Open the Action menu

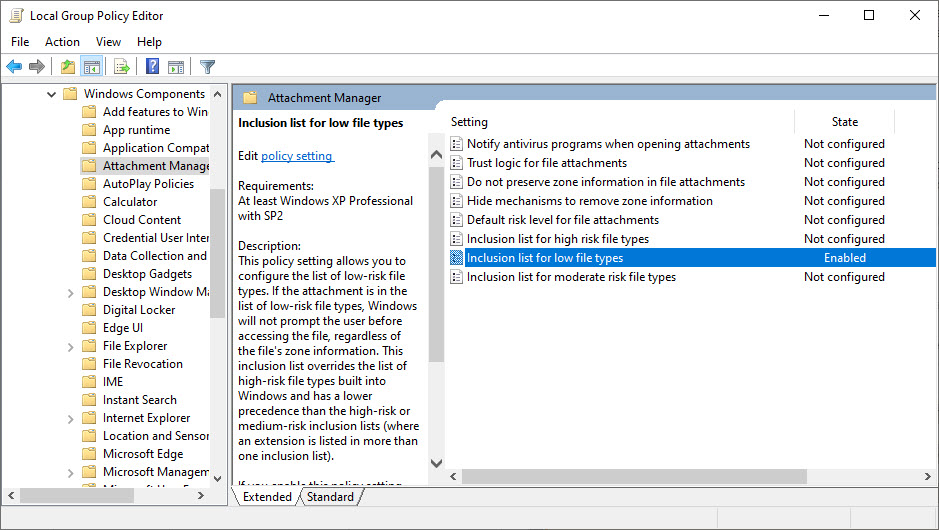[62, 42]
